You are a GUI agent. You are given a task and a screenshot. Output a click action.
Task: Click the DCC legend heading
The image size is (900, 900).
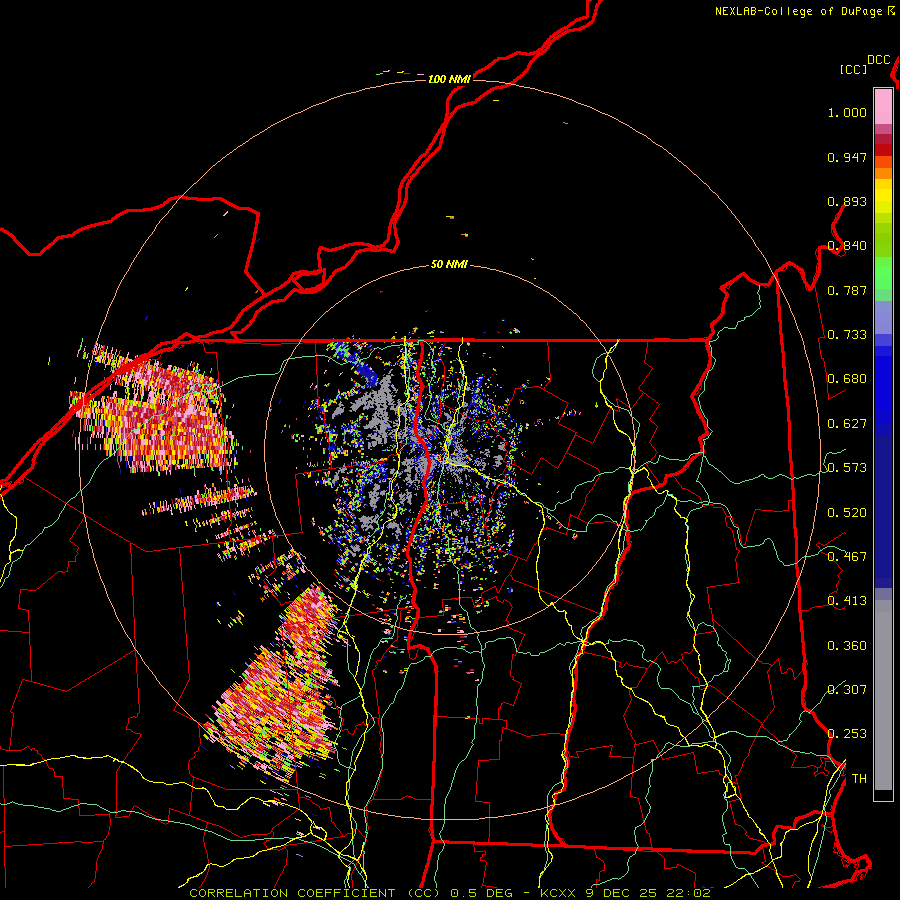pyautogui.click(x=879, y=60)
